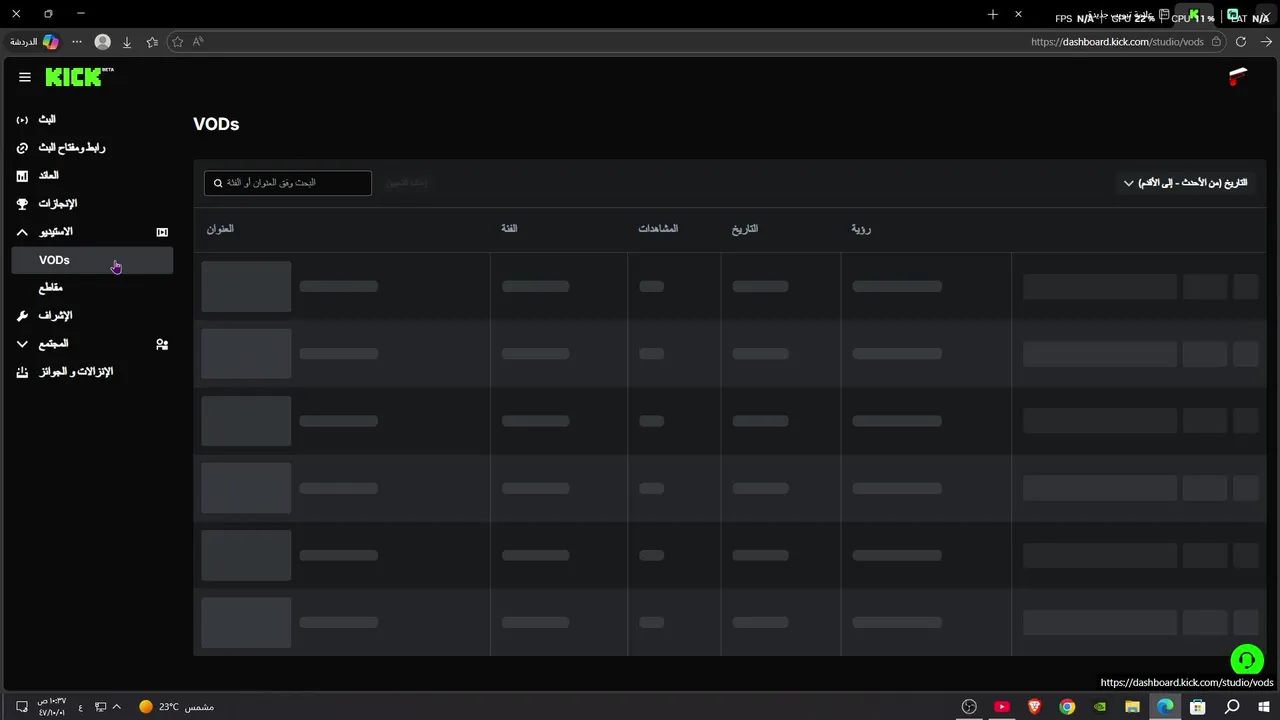This screenshot has height=720, width=1280.
Task: Open the browser three-dots settings menu
Action: pos(78,42)
